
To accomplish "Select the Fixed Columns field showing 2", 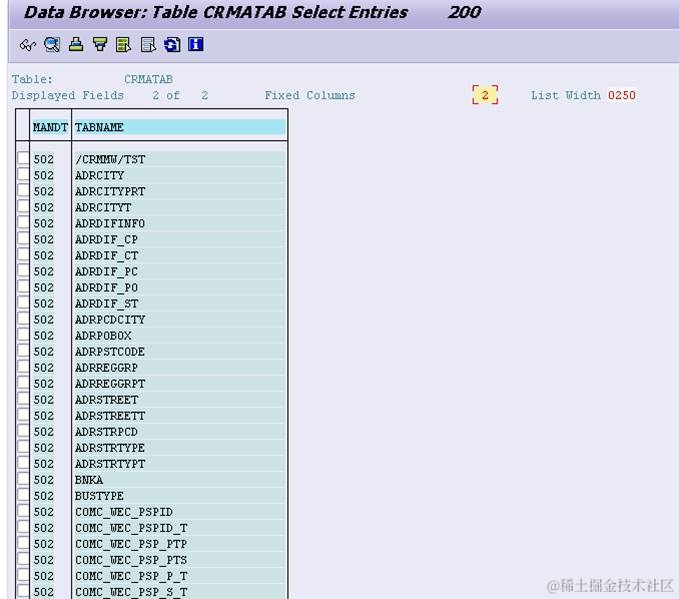I will coord(485,95).
